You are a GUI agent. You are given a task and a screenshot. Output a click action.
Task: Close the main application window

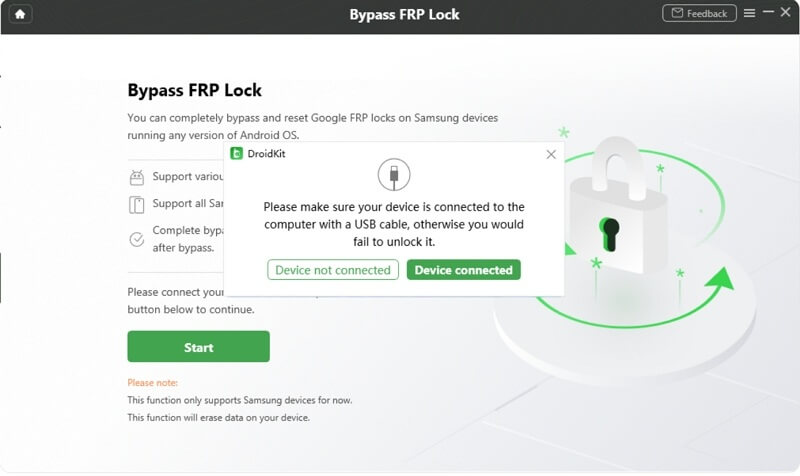coord(785,12)
